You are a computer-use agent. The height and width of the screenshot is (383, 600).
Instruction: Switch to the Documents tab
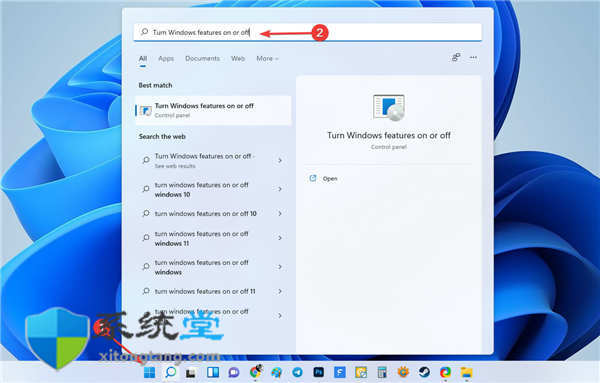click(x=202, y=59)
